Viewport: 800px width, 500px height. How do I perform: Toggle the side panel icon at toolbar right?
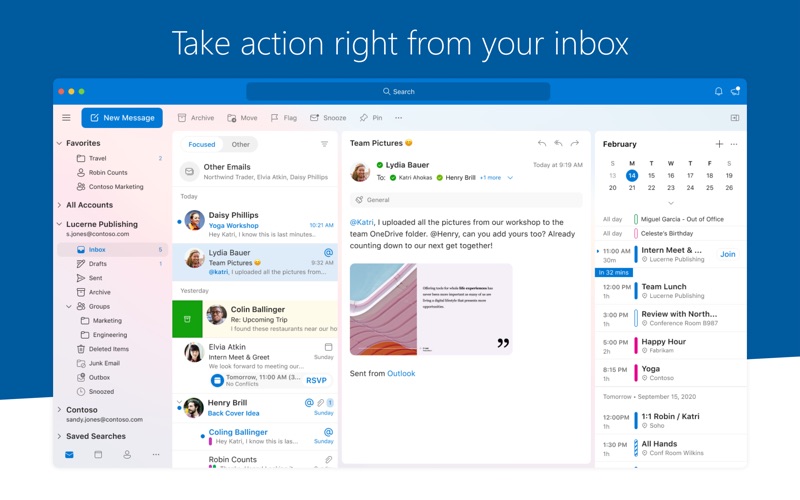click(x=735, y=118)
